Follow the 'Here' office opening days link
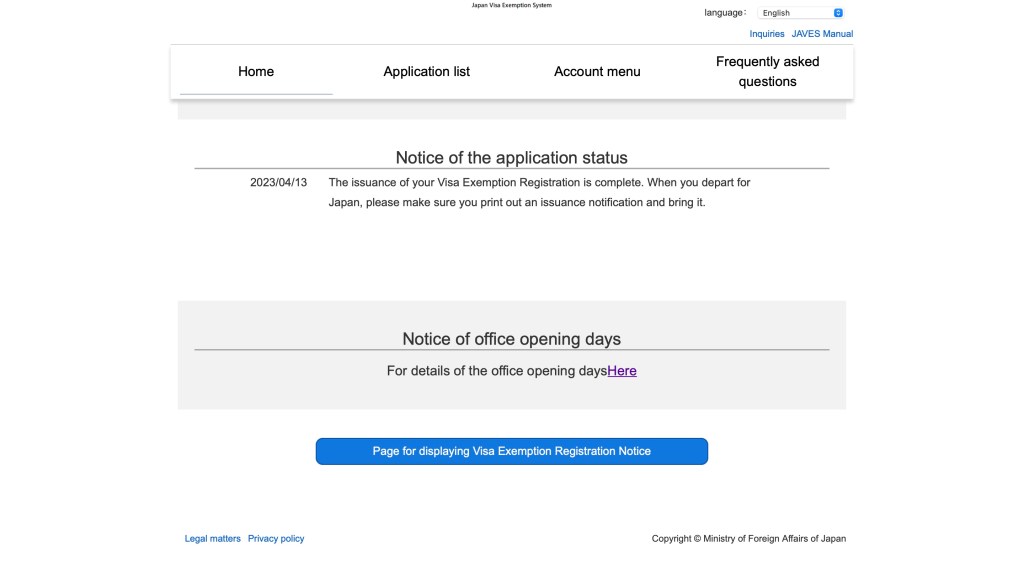Image resolution: width=1024 pixels, height=563 pixels. tap(622, 371)
